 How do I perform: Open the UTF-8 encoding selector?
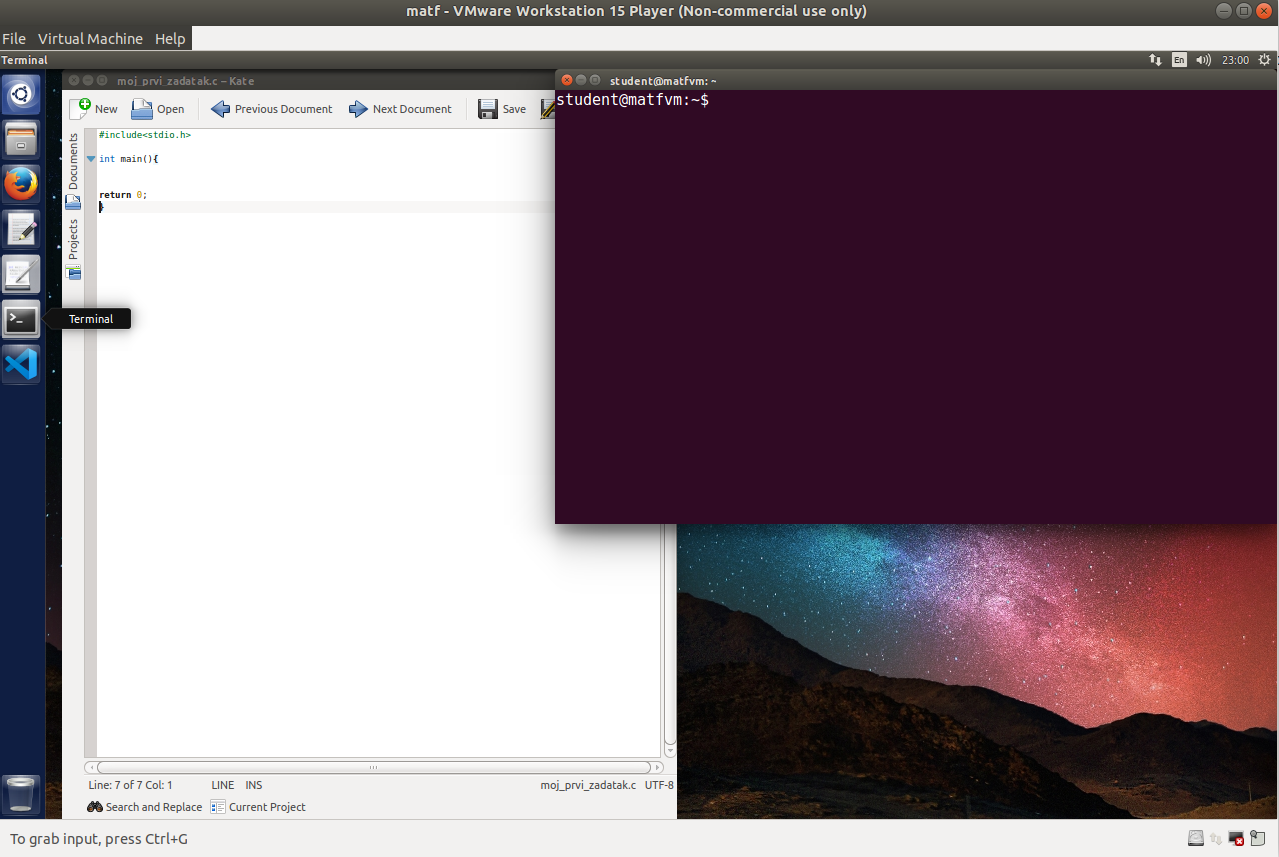[x=659, y=785]
